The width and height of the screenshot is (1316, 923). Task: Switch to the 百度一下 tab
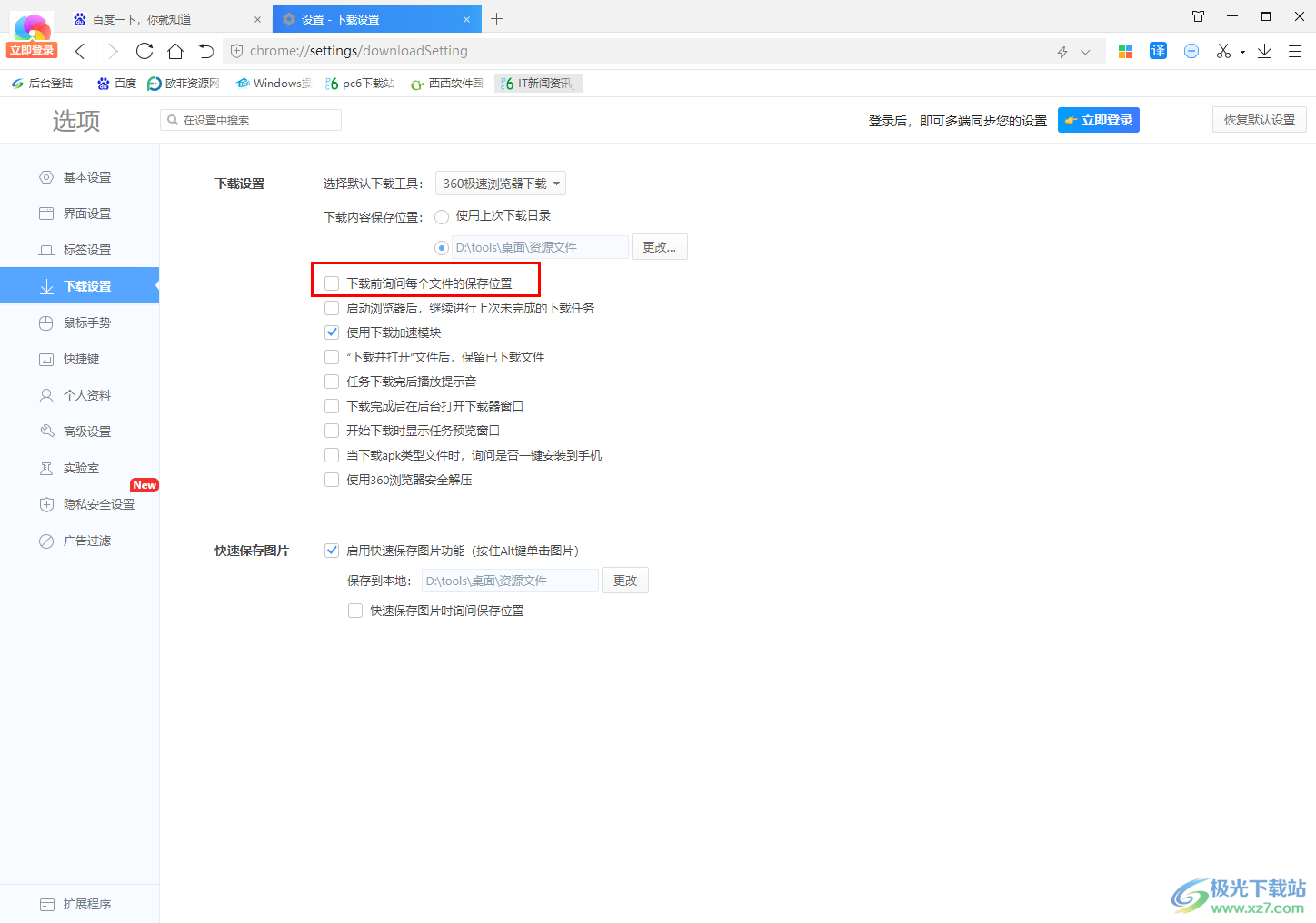click(165, 19)
